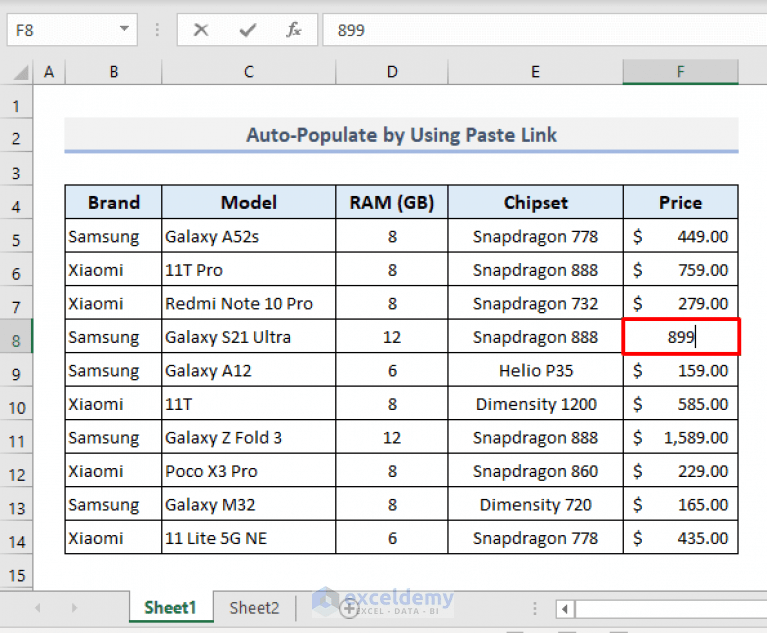Click horizontal scrollbar left arrow

tap(565, 609)
